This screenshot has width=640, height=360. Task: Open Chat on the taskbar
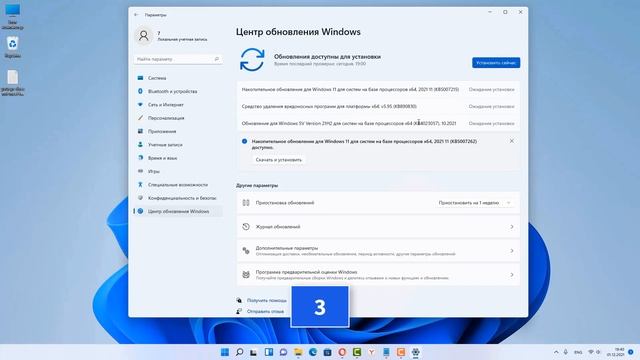click(283, 352)
